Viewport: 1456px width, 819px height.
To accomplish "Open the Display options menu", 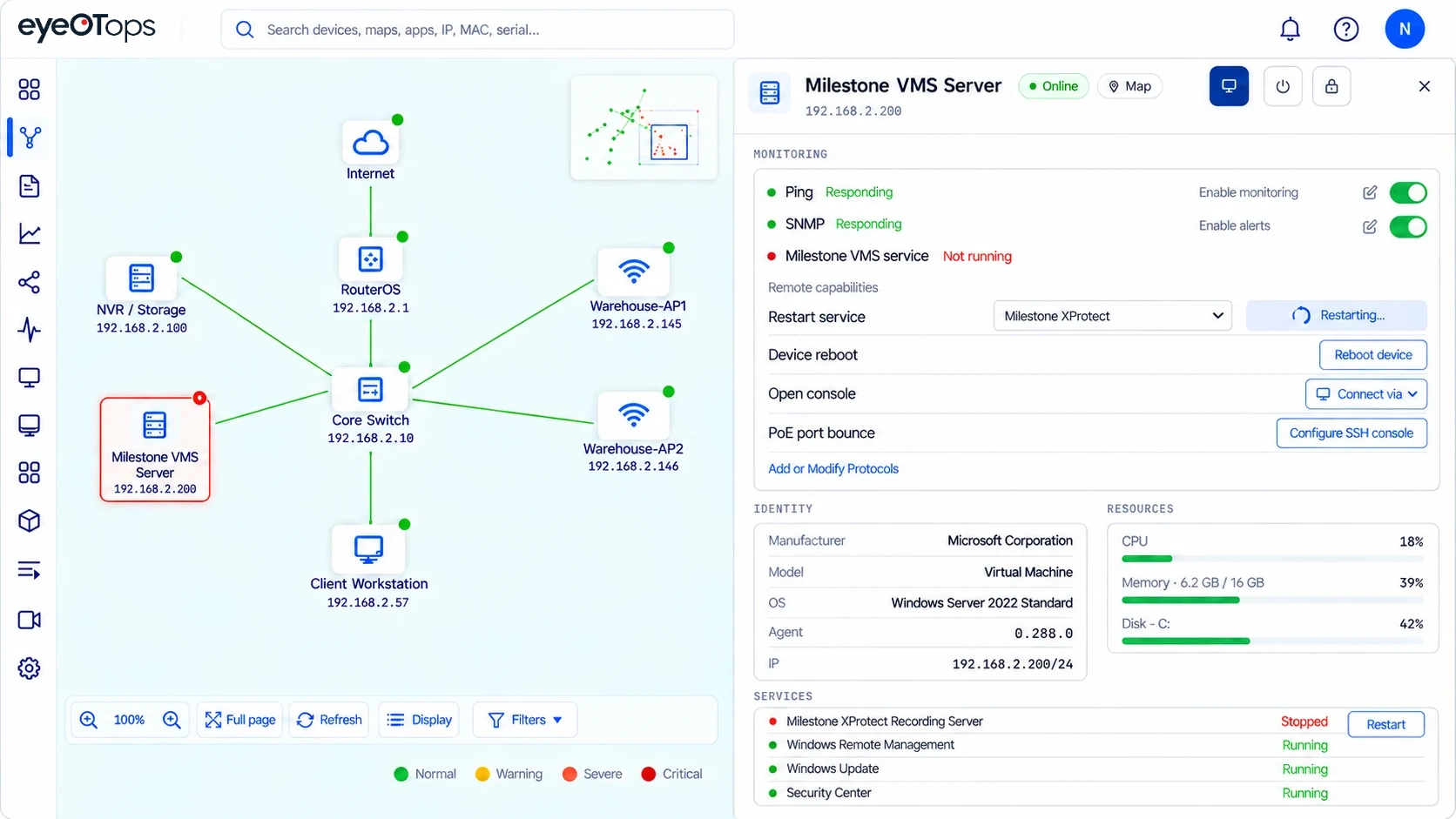I will [x=420, y=720].
